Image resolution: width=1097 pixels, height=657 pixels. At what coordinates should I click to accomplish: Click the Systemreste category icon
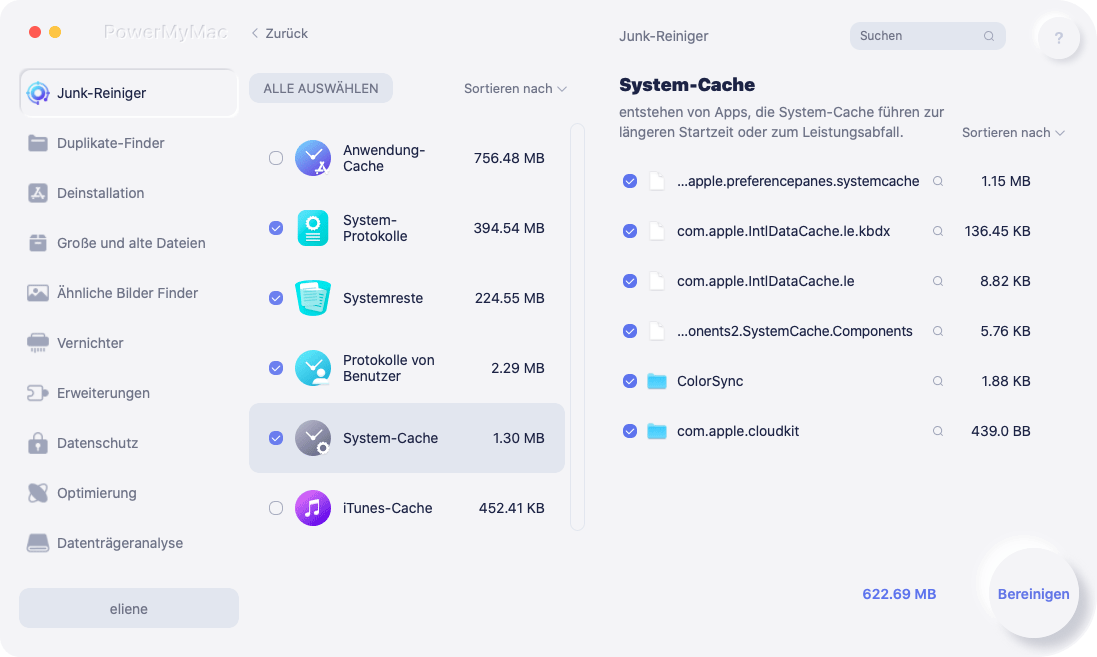click(313, 298)
